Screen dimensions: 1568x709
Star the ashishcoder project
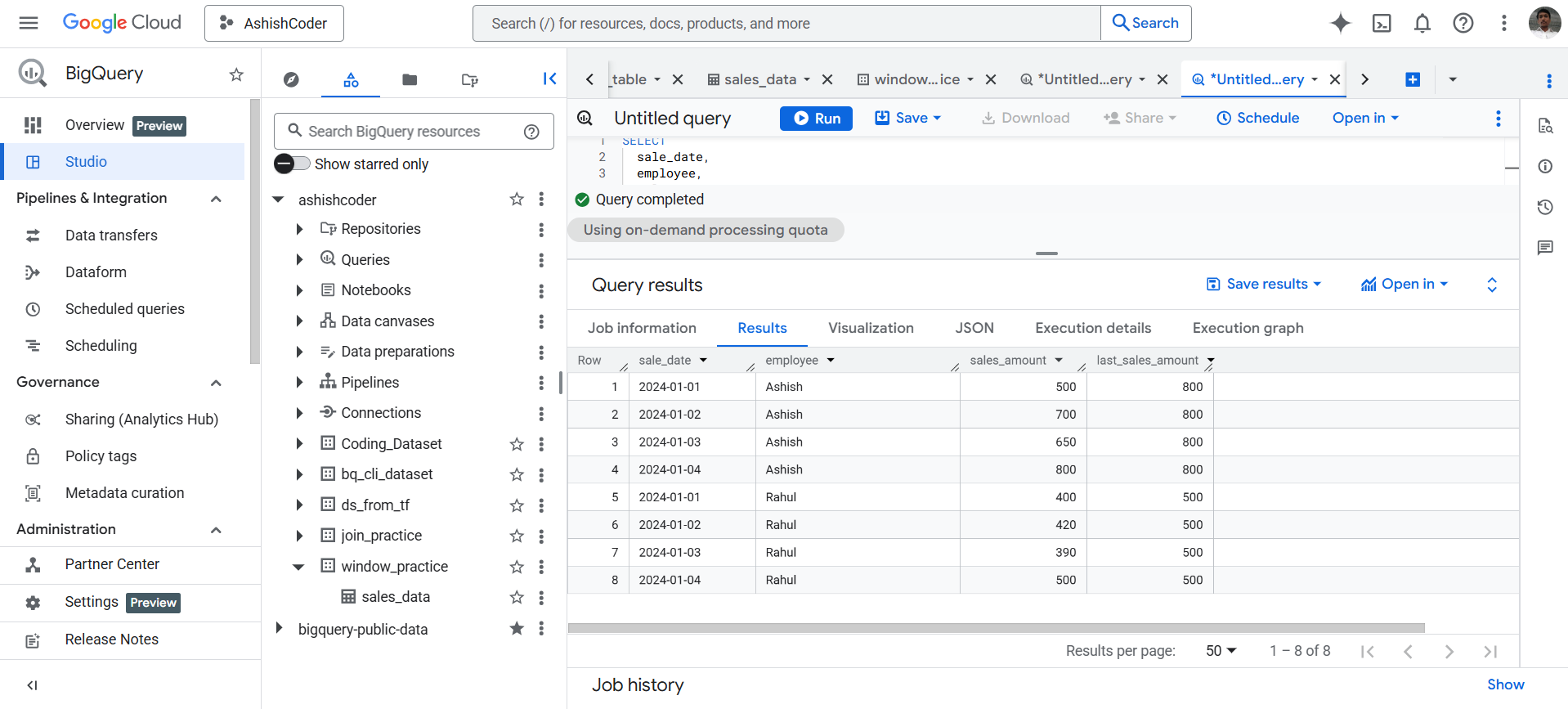pyautogui.click(x=517, y=199)
